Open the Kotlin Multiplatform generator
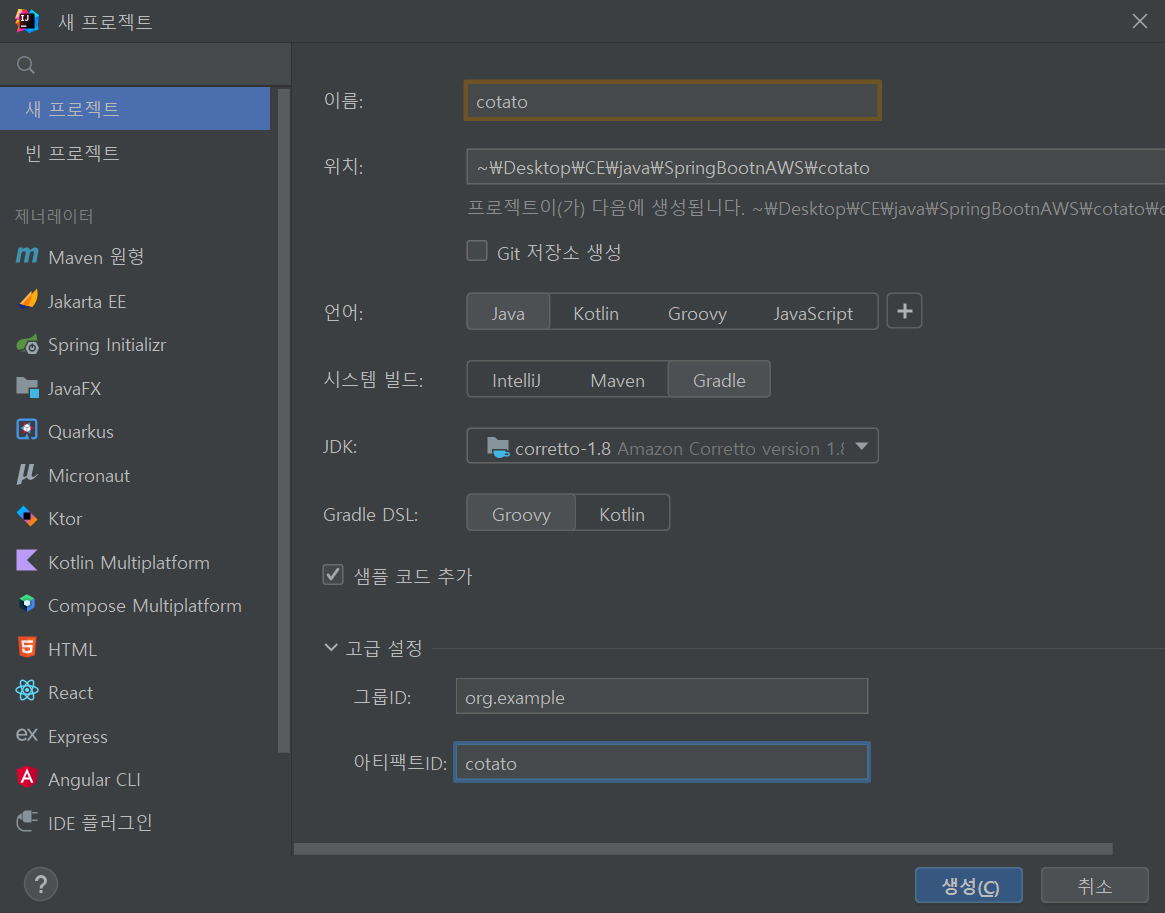This screenshot has width=1165, height=913. click(x=135, y=562)
